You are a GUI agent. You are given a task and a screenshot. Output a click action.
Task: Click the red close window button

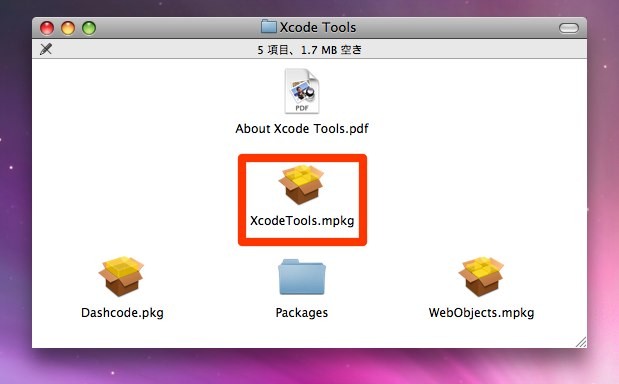[x=47, y=28]
